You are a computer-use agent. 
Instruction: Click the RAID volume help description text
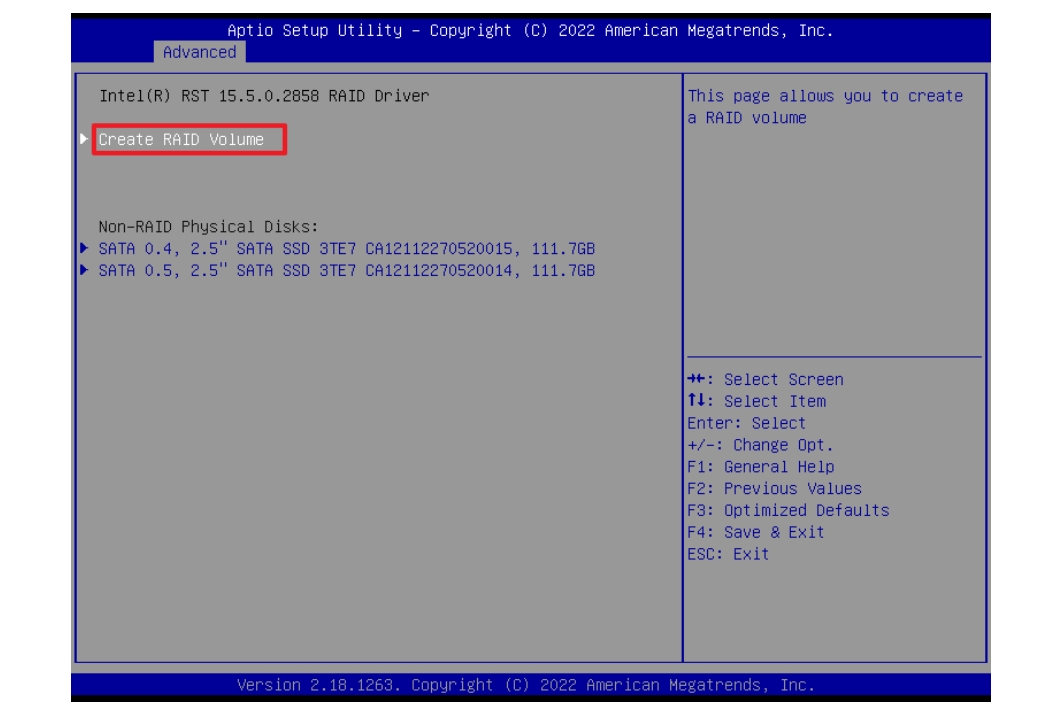[x=825, y=107]
